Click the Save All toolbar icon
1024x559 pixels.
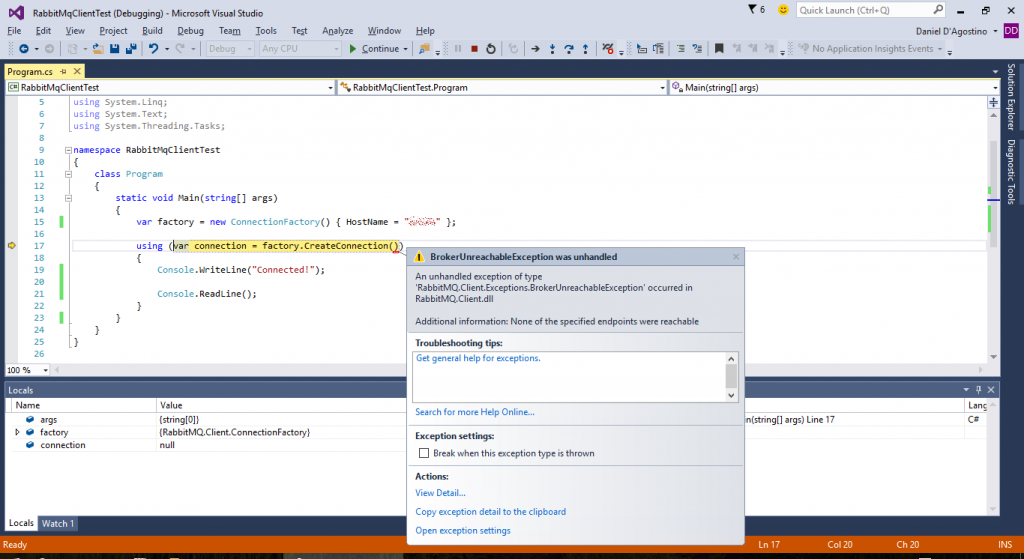pos(131,48)
